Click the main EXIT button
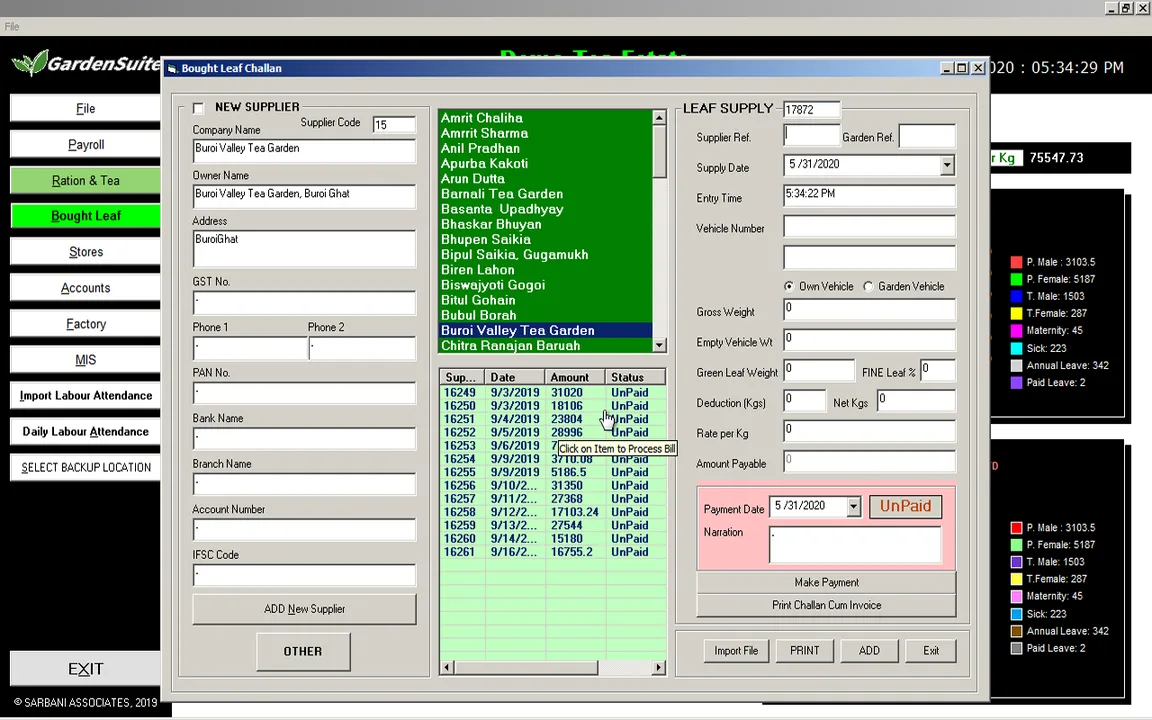This screenshot has height=720, width=1152. point(85,669)
